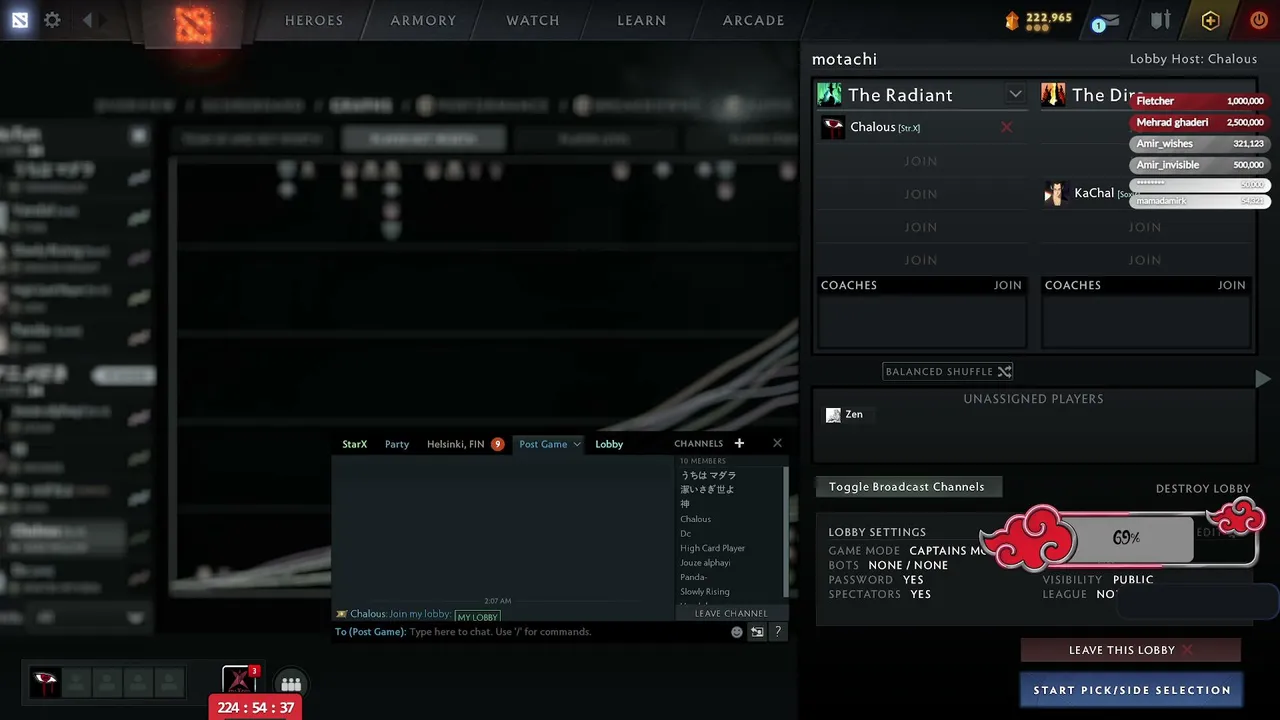Click the red power quit icon
The image size is (1280, 720).
tap(1259, 20)
